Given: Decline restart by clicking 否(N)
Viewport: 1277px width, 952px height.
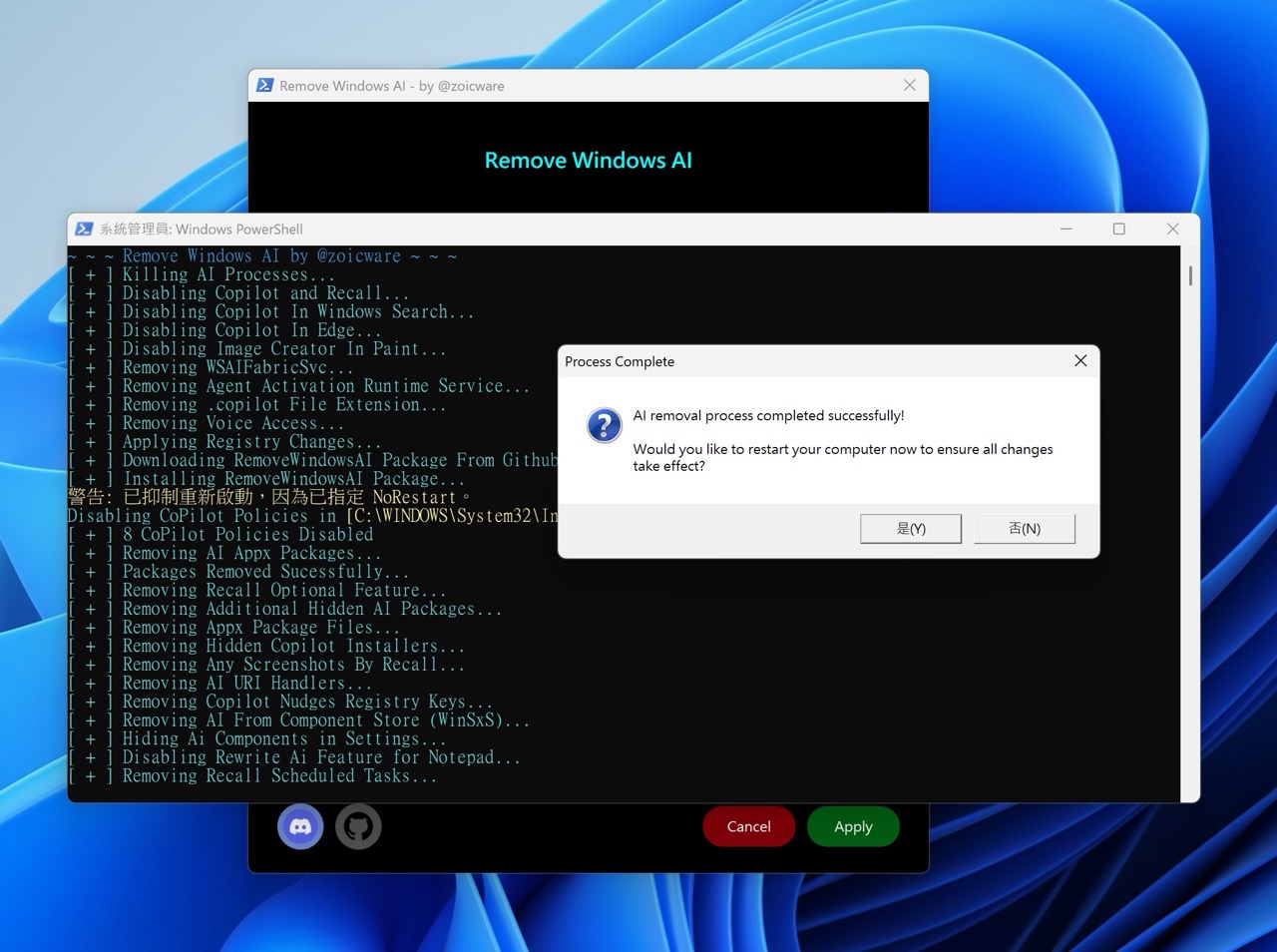Looking at the screenshot, I should point(1024,528).
